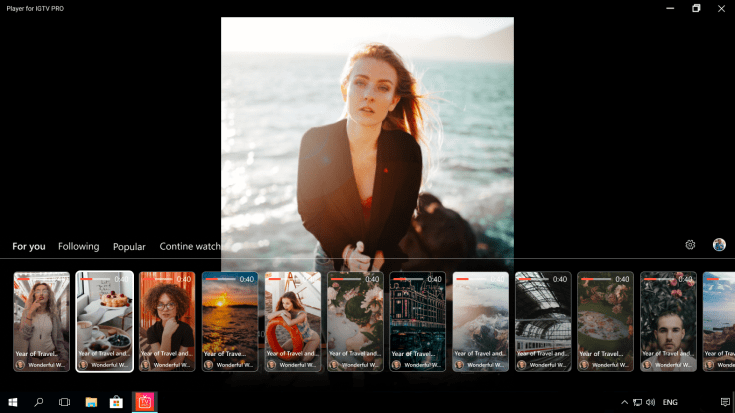This screenshot has width=735, height=413.
Task: Open the settings gear icon
Action: pyautogui.click(x=690, y=245)
